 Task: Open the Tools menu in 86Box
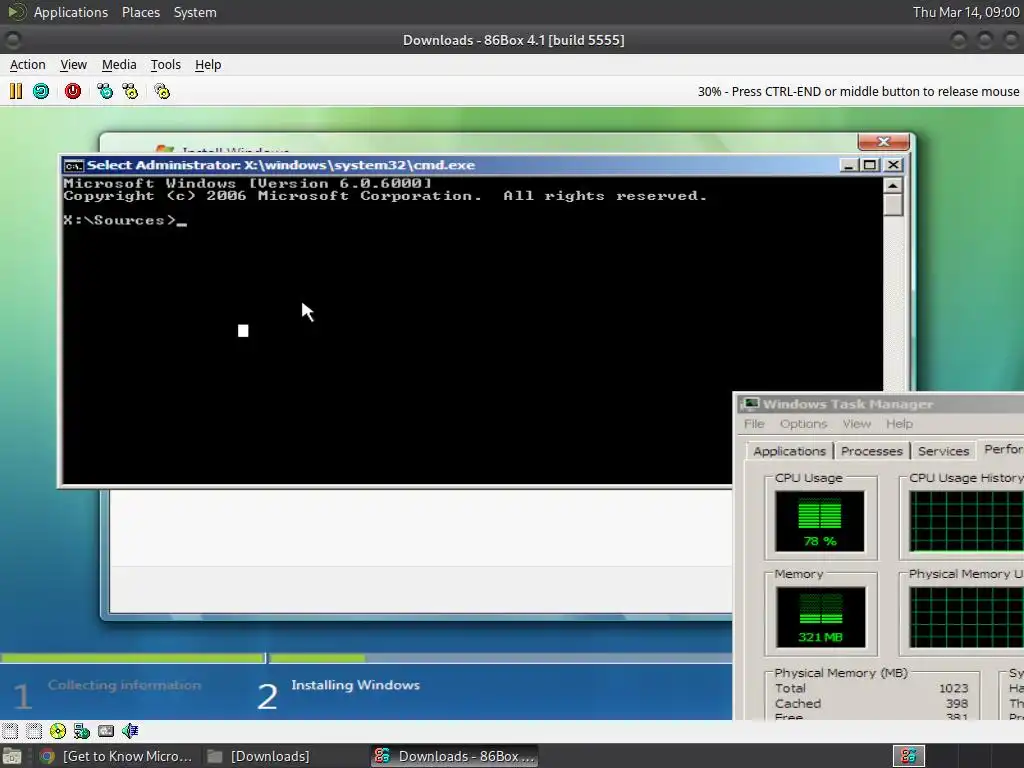165,65
